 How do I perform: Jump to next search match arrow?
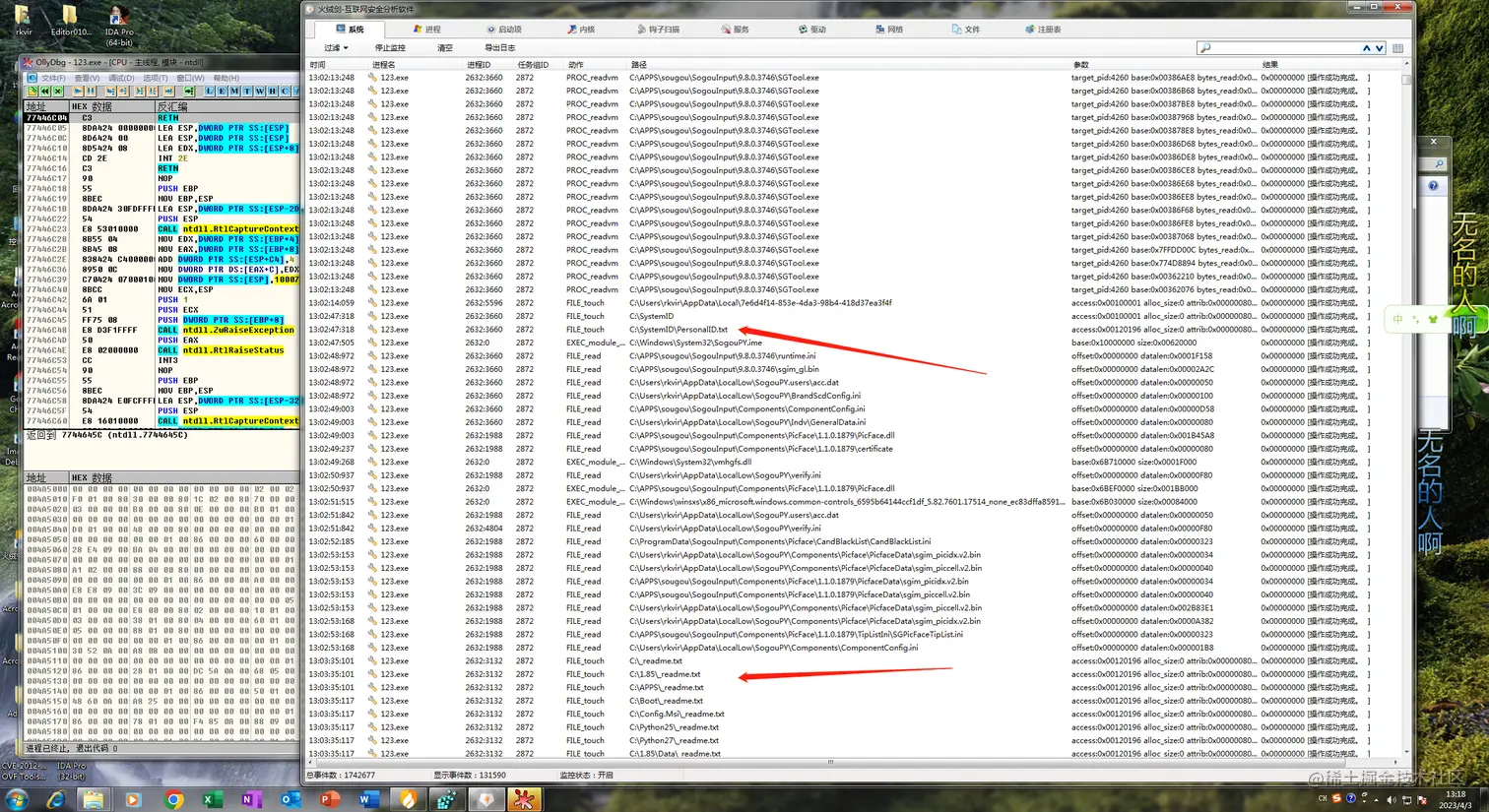click(1380, 47)
